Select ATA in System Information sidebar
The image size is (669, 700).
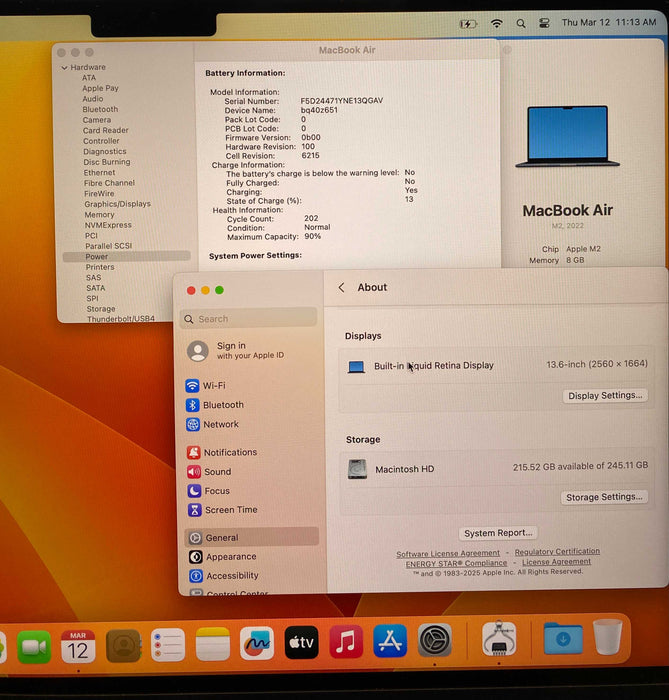89,78
